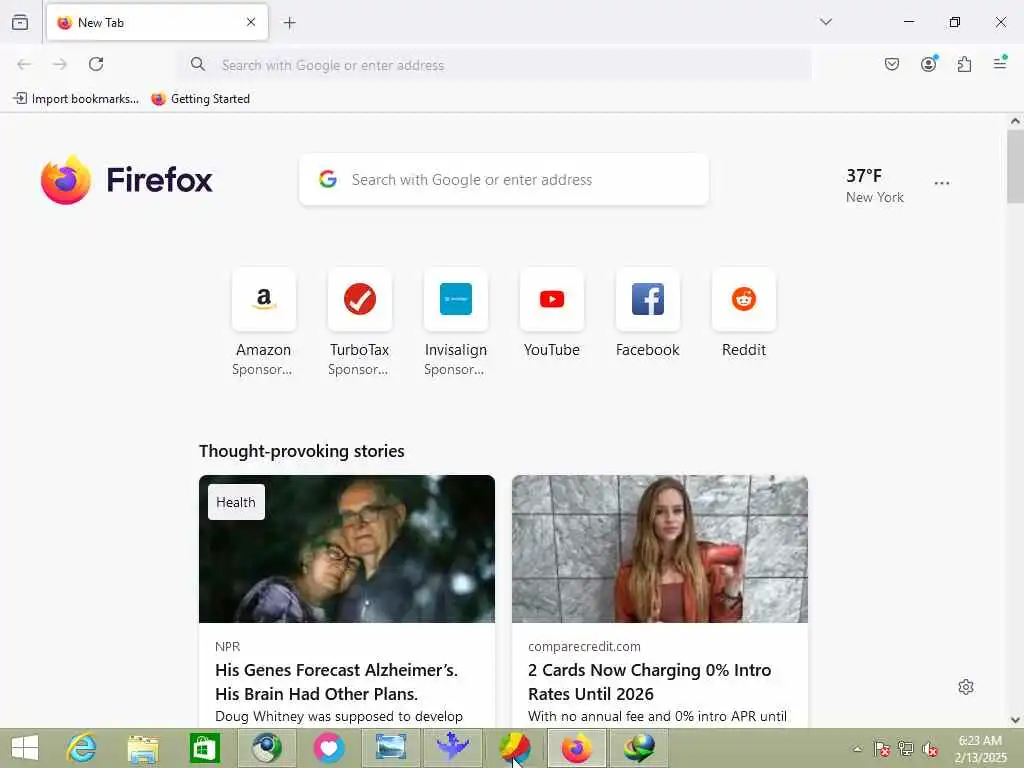Open the weather widget three-dot menu
Viewport: 1024px width, 768px height.
tap(942, 183)
